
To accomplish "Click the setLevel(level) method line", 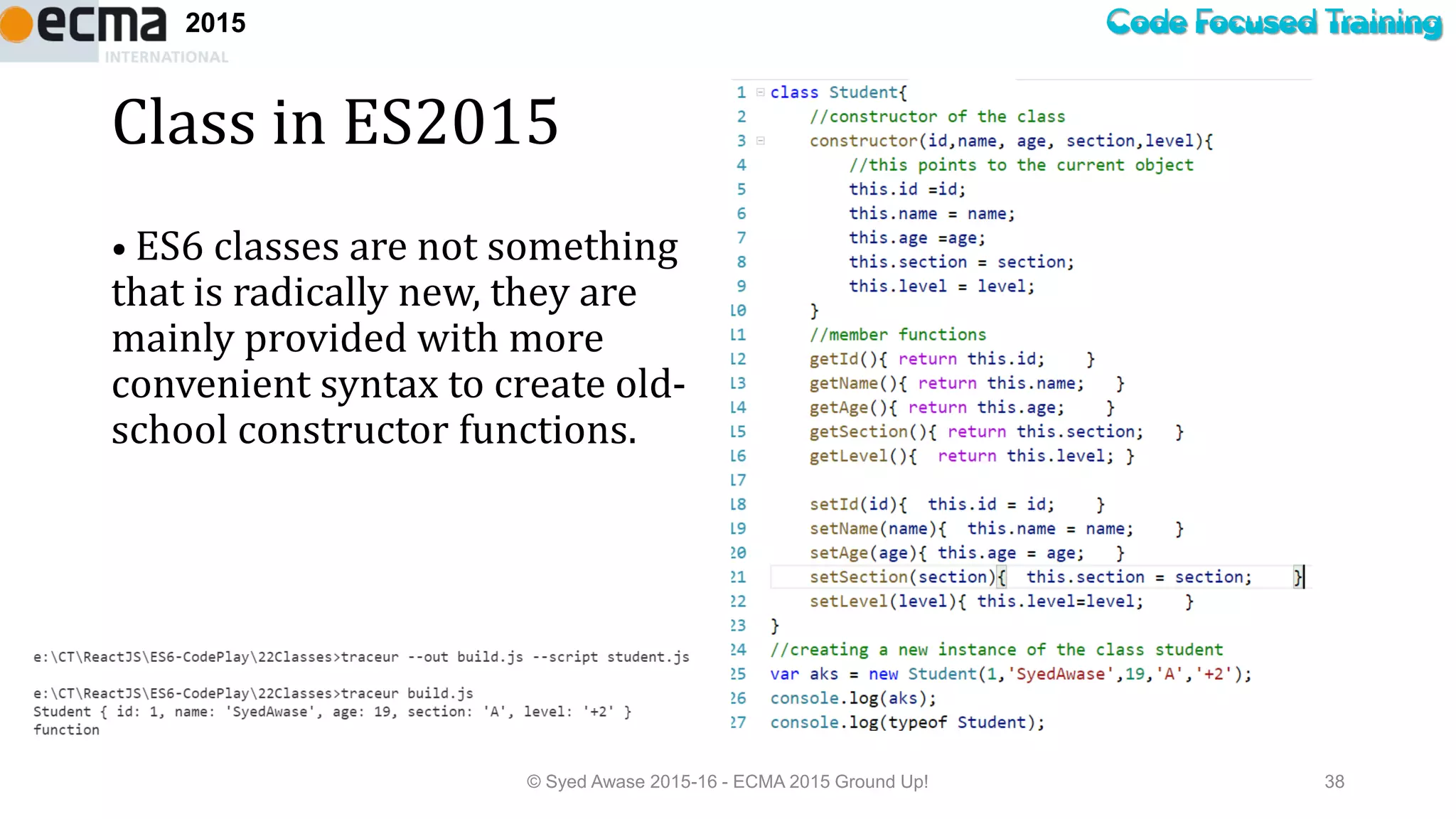I will [1001, 601].
